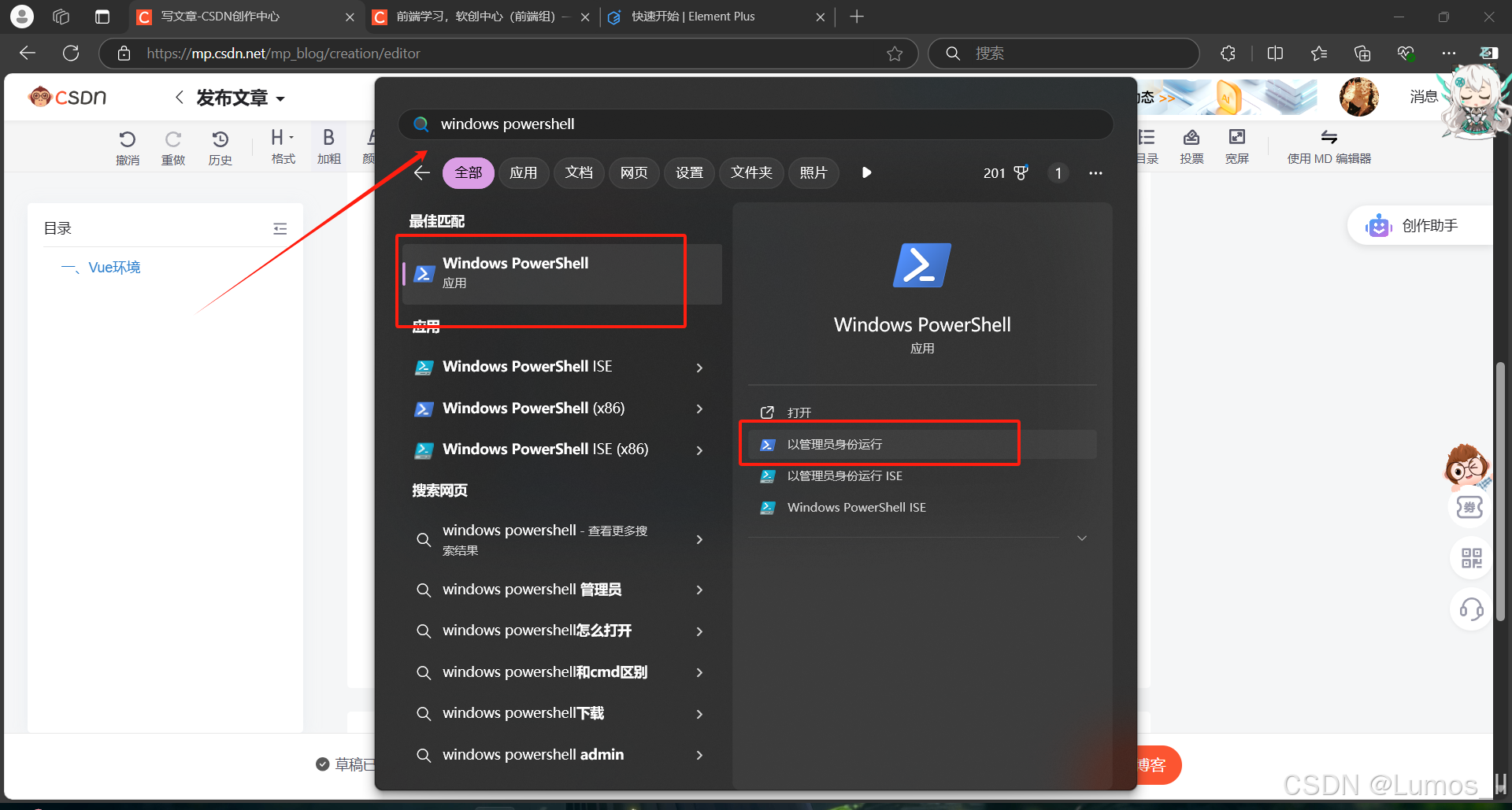Open the customer service headset icon

(x=1471, y=609)
